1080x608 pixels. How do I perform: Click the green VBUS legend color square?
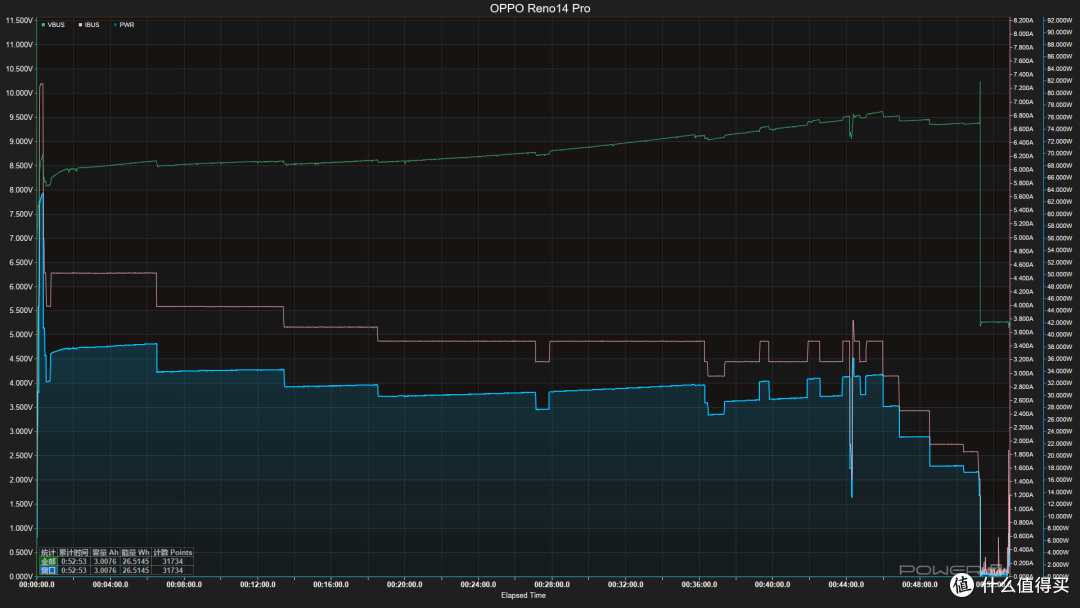(x=43, y=25)
